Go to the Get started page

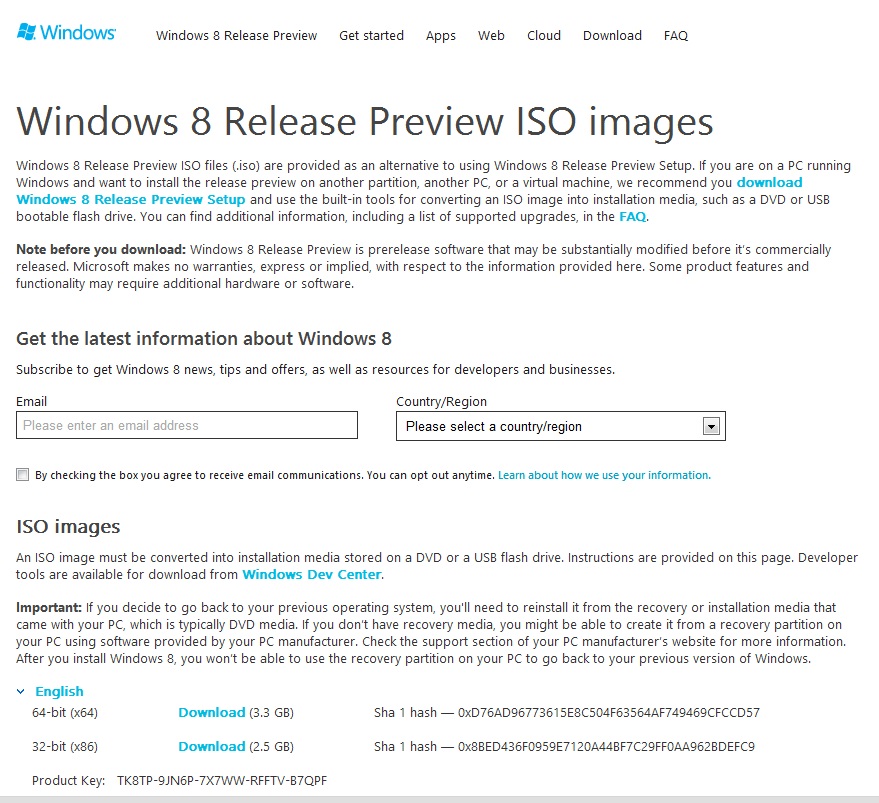pos(371,35)
